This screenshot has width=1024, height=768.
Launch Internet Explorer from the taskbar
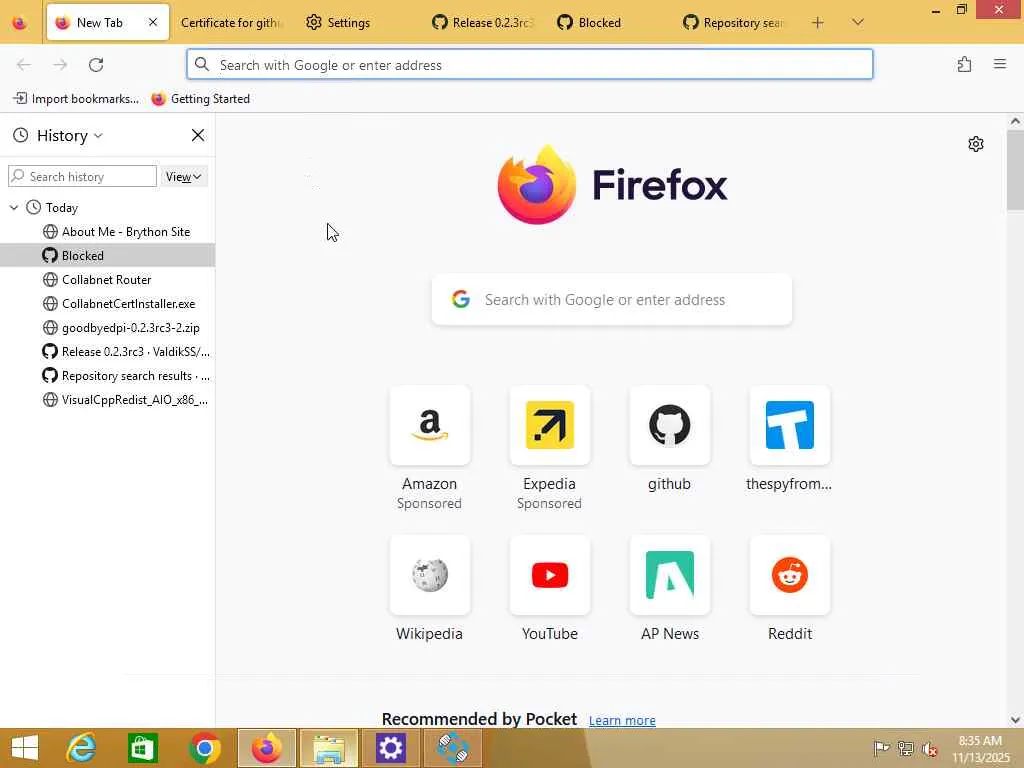click(x=82, y=748)
